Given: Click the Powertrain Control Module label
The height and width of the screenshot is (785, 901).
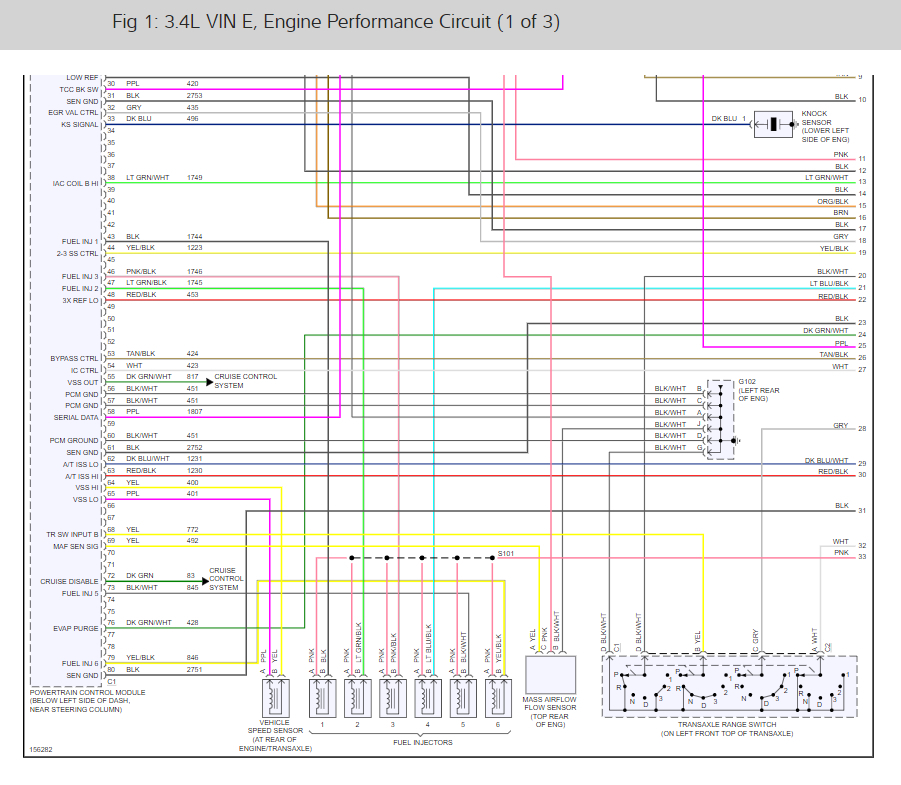Looking at the screenshot, I should [x=87, y=701].
